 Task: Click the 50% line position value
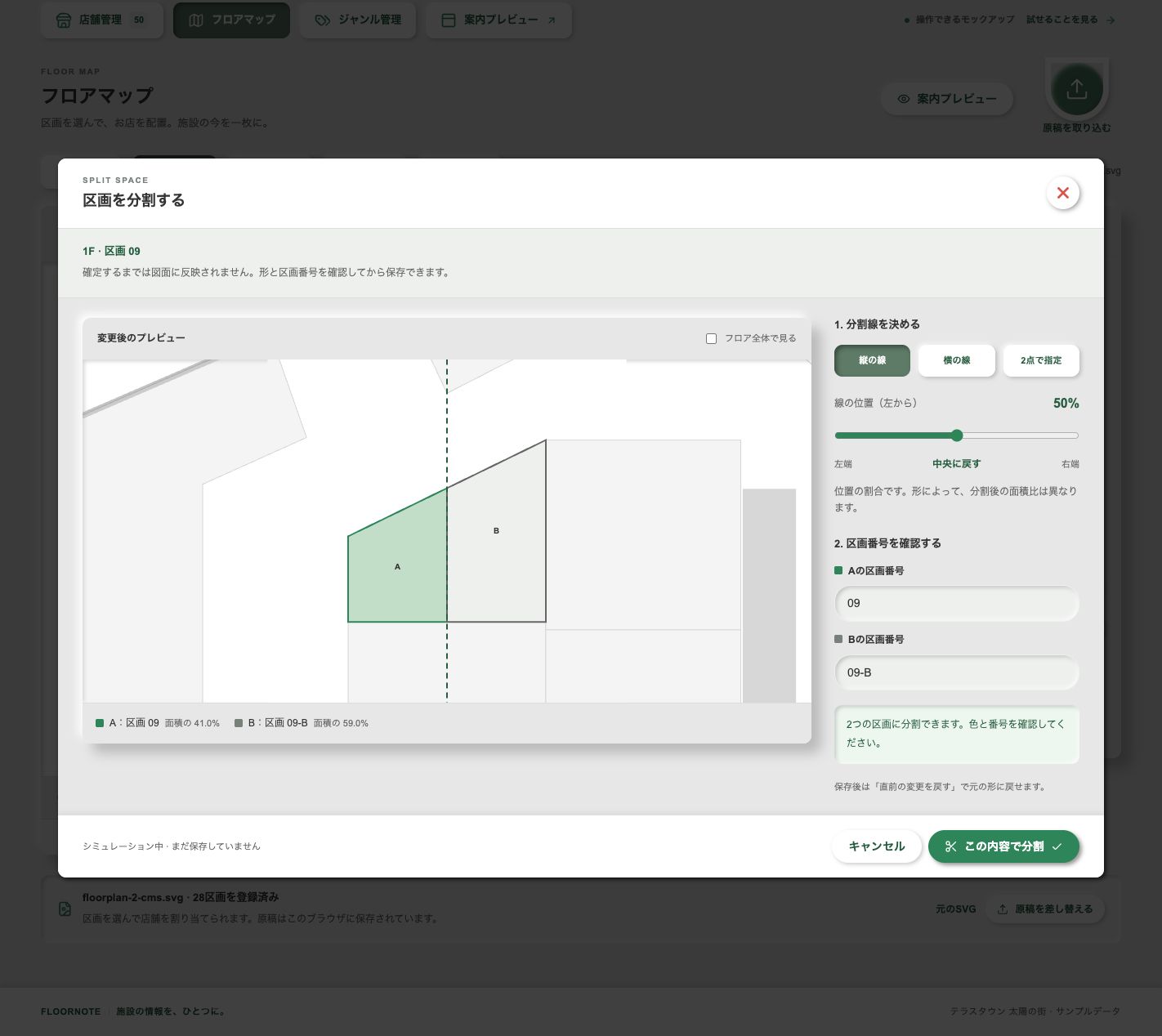click(x=1066, y=404)
